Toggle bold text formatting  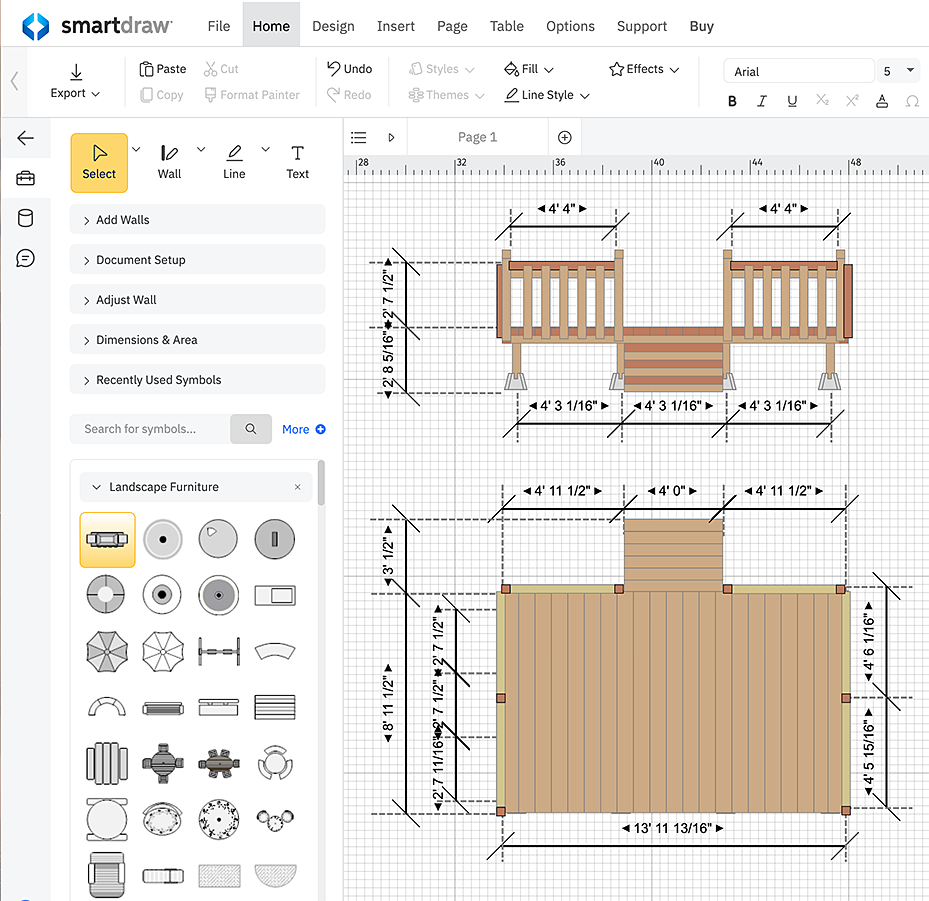[732, 101]
